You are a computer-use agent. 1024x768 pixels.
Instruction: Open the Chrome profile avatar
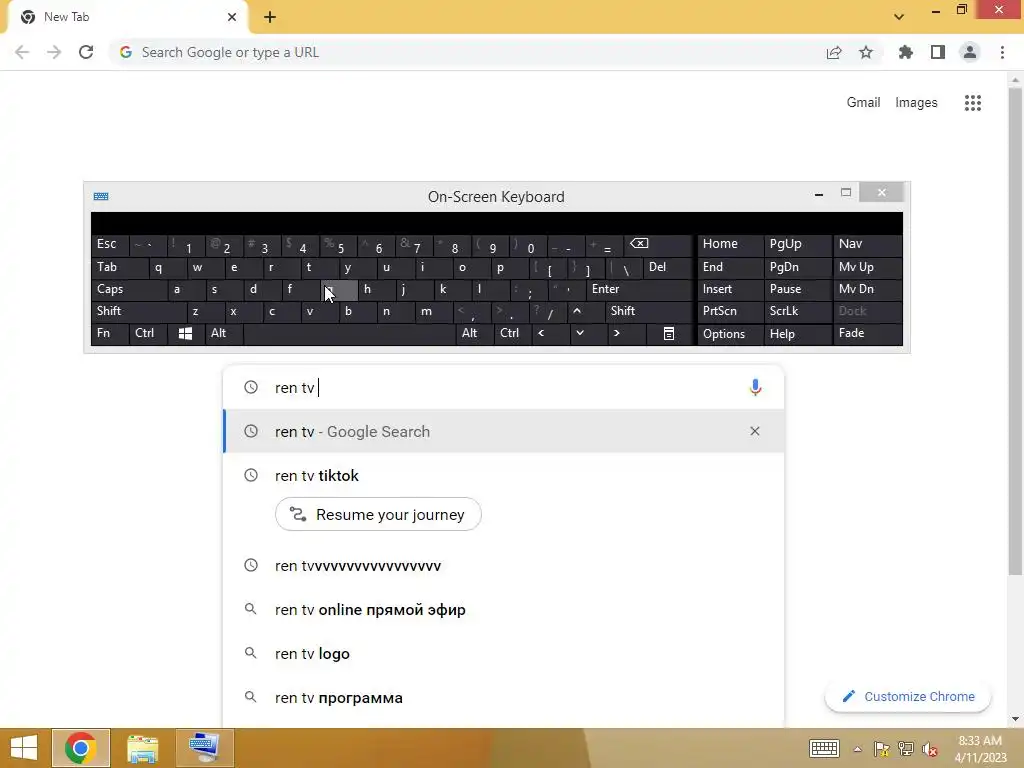[970, 52]
